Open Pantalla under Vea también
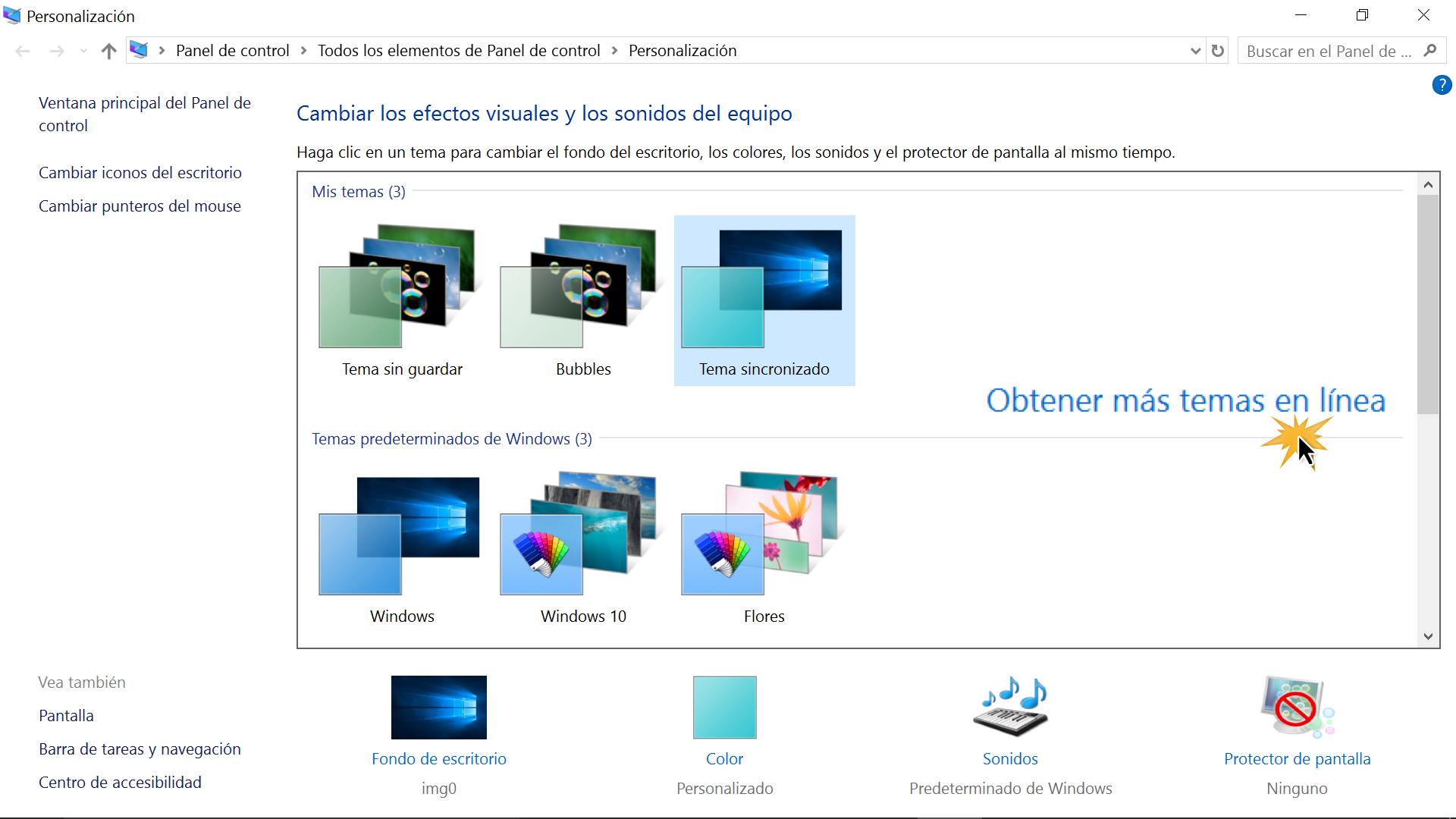Screen dimensions: 1456x819 click(x=67, y=716)
